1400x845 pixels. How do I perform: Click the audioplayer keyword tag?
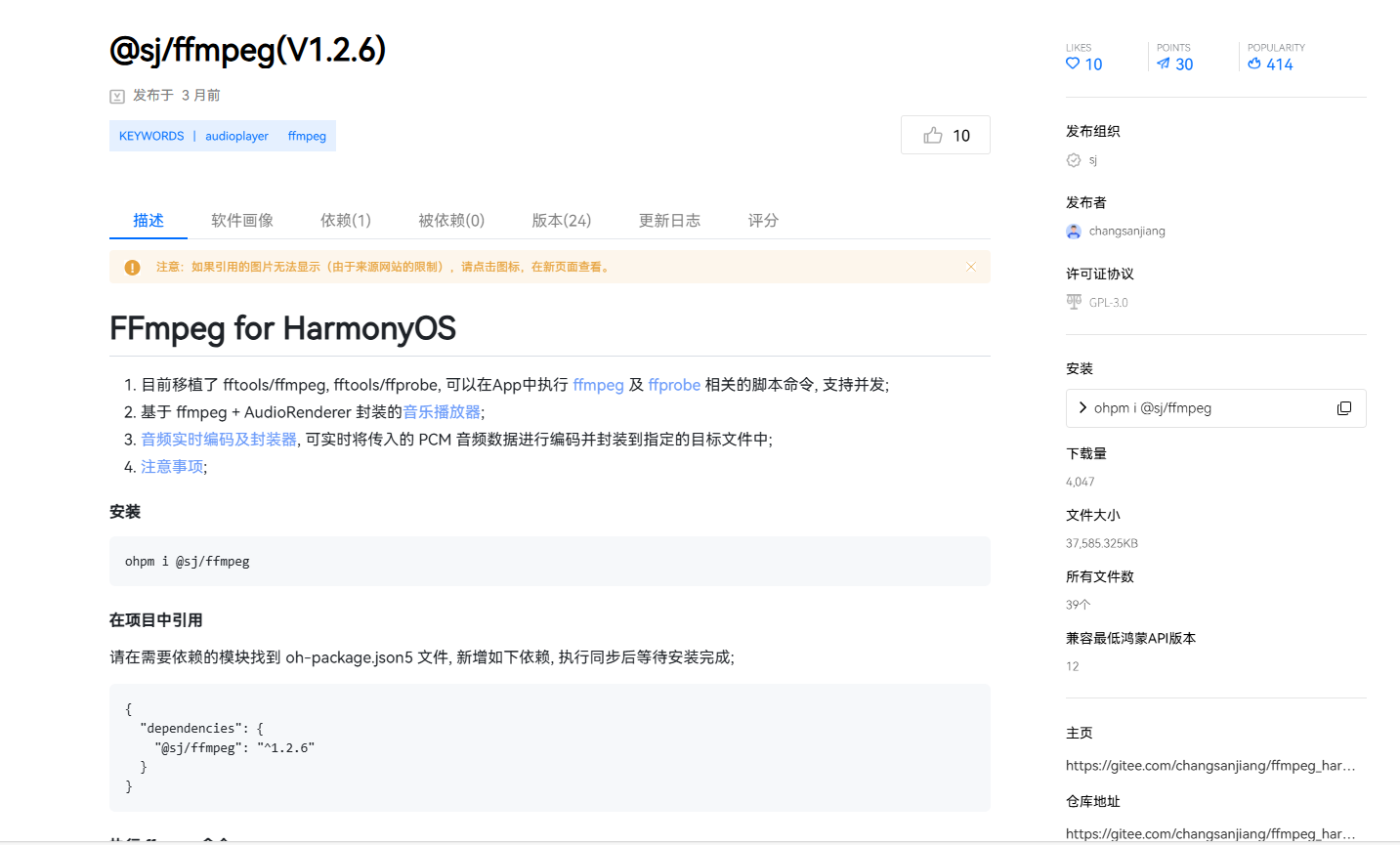(236, 136)
